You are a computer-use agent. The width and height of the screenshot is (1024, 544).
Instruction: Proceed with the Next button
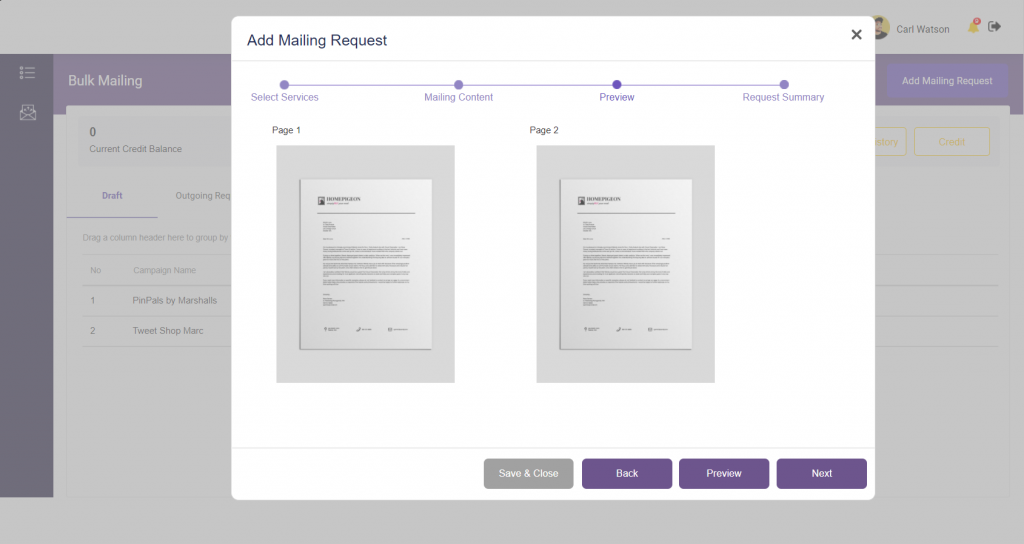tap(821, 473)
